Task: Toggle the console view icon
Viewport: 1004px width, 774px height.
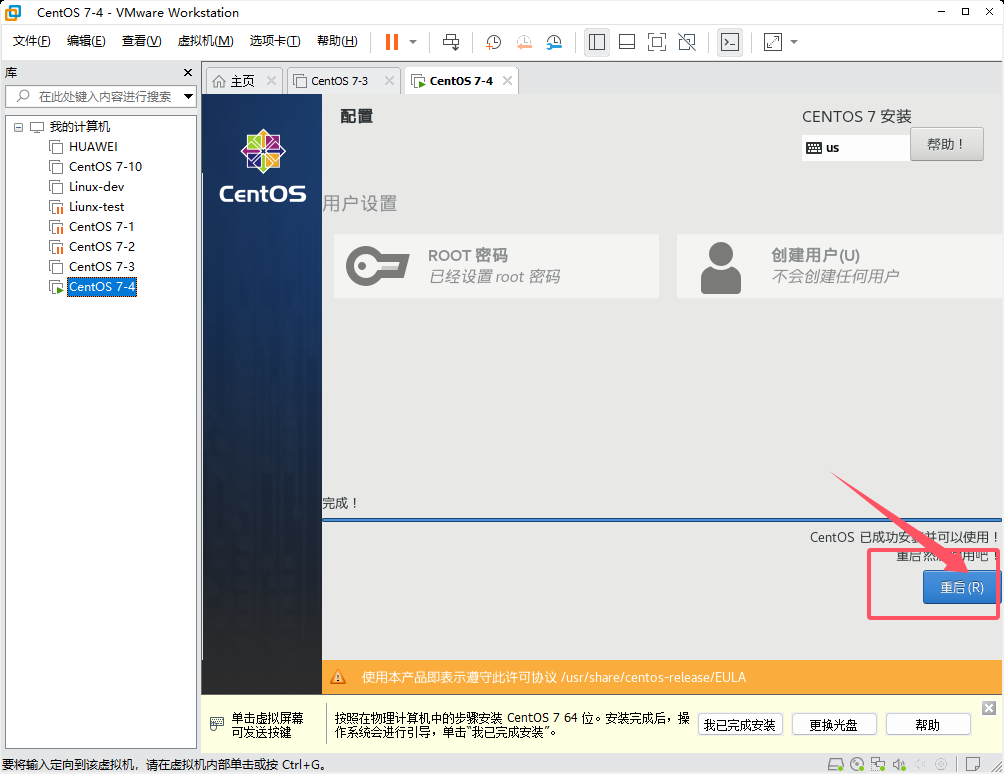Action: (730, 42)
